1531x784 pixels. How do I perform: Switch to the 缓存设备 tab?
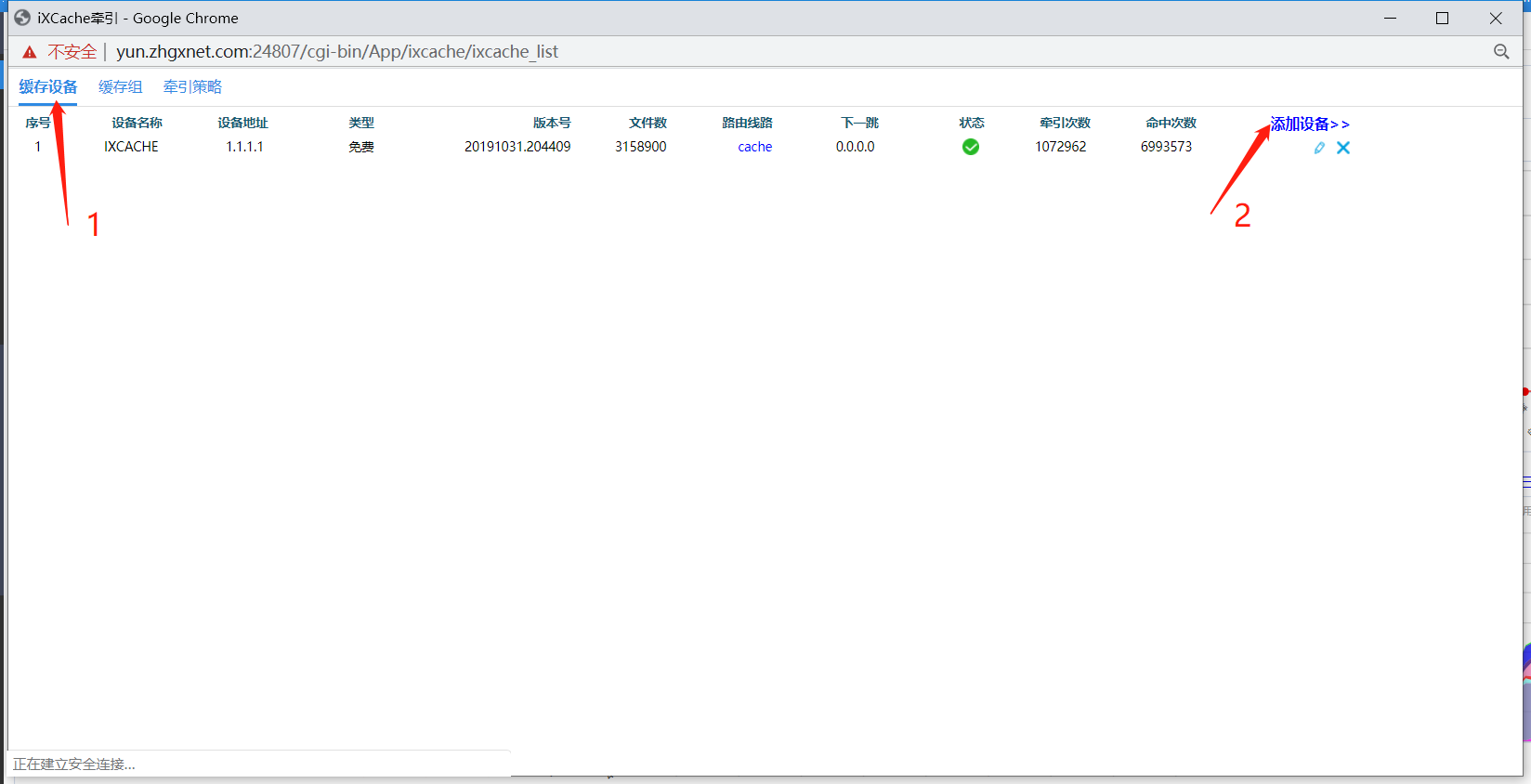tap(48, 87)
